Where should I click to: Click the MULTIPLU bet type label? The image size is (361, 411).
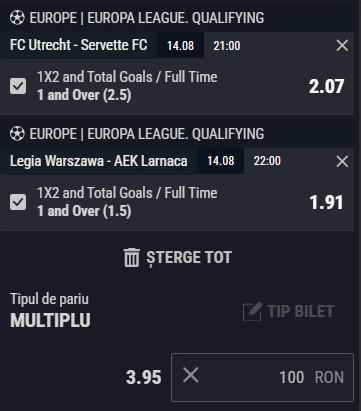tap(50, 320)
